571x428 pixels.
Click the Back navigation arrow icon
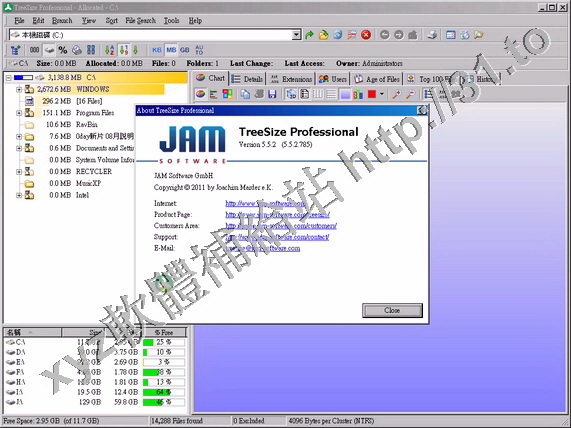[x=385, y=35]
